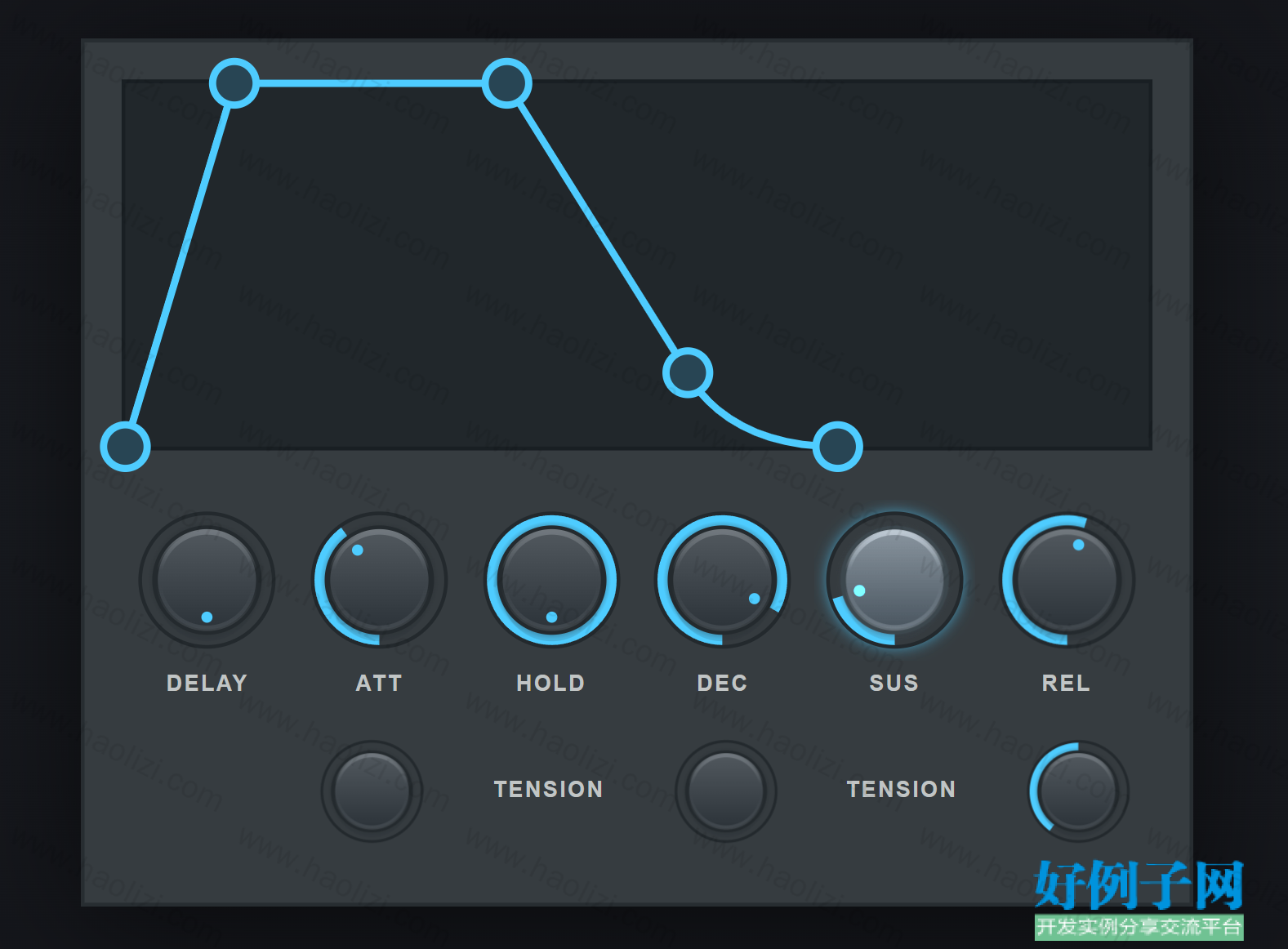Image resolution: width=1288 pixels, height=949 pixels.
Task: Click the highlighted SUS sustain knob
Action: click(x=894, y=580)
